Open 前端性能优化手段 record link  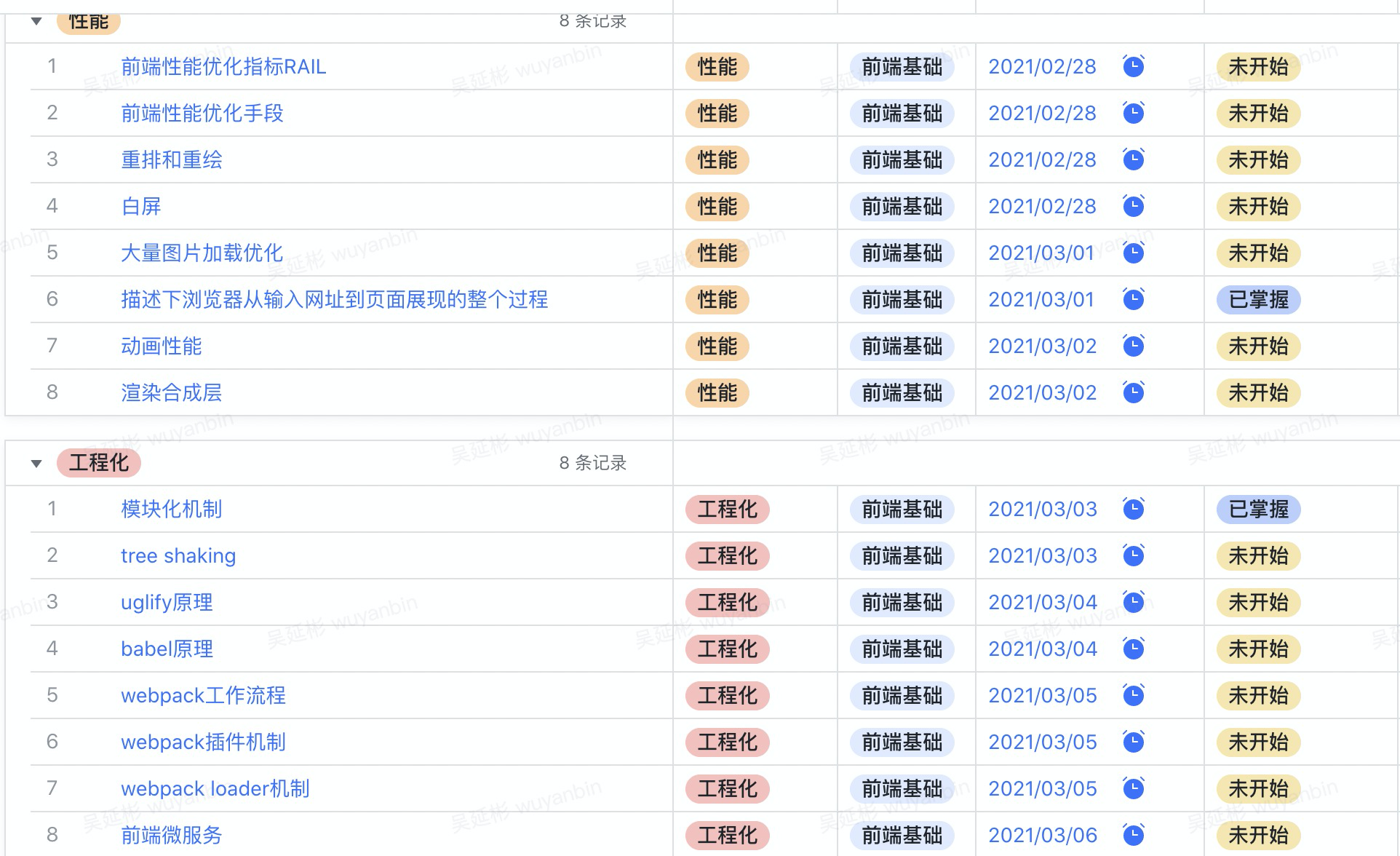(x=202, y=113)
